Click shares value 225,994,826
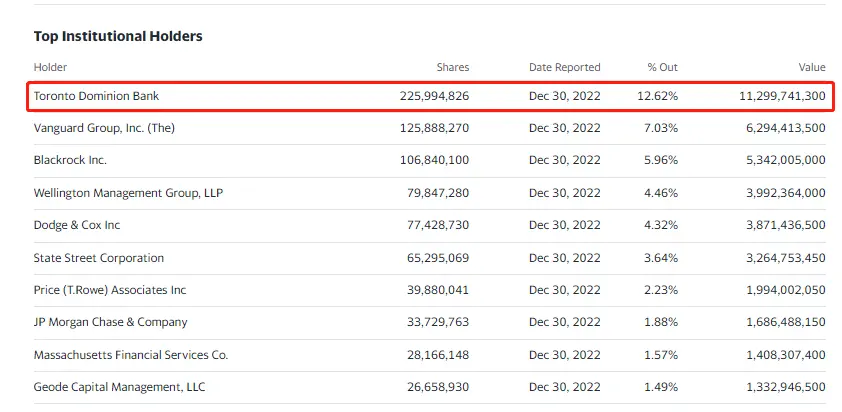This screenshot has width=842, height=412. pyautogui.click(x=434, y=96)
